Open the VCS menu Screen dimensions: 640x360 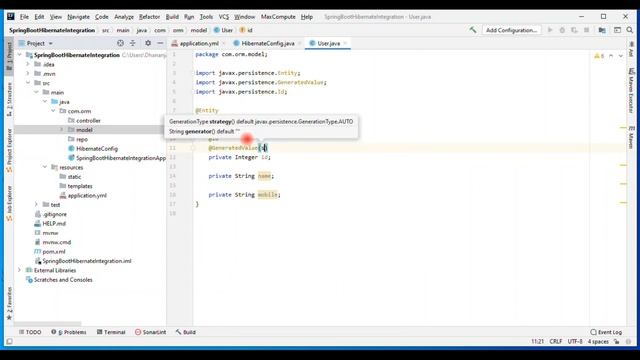(x=224, y=17)
